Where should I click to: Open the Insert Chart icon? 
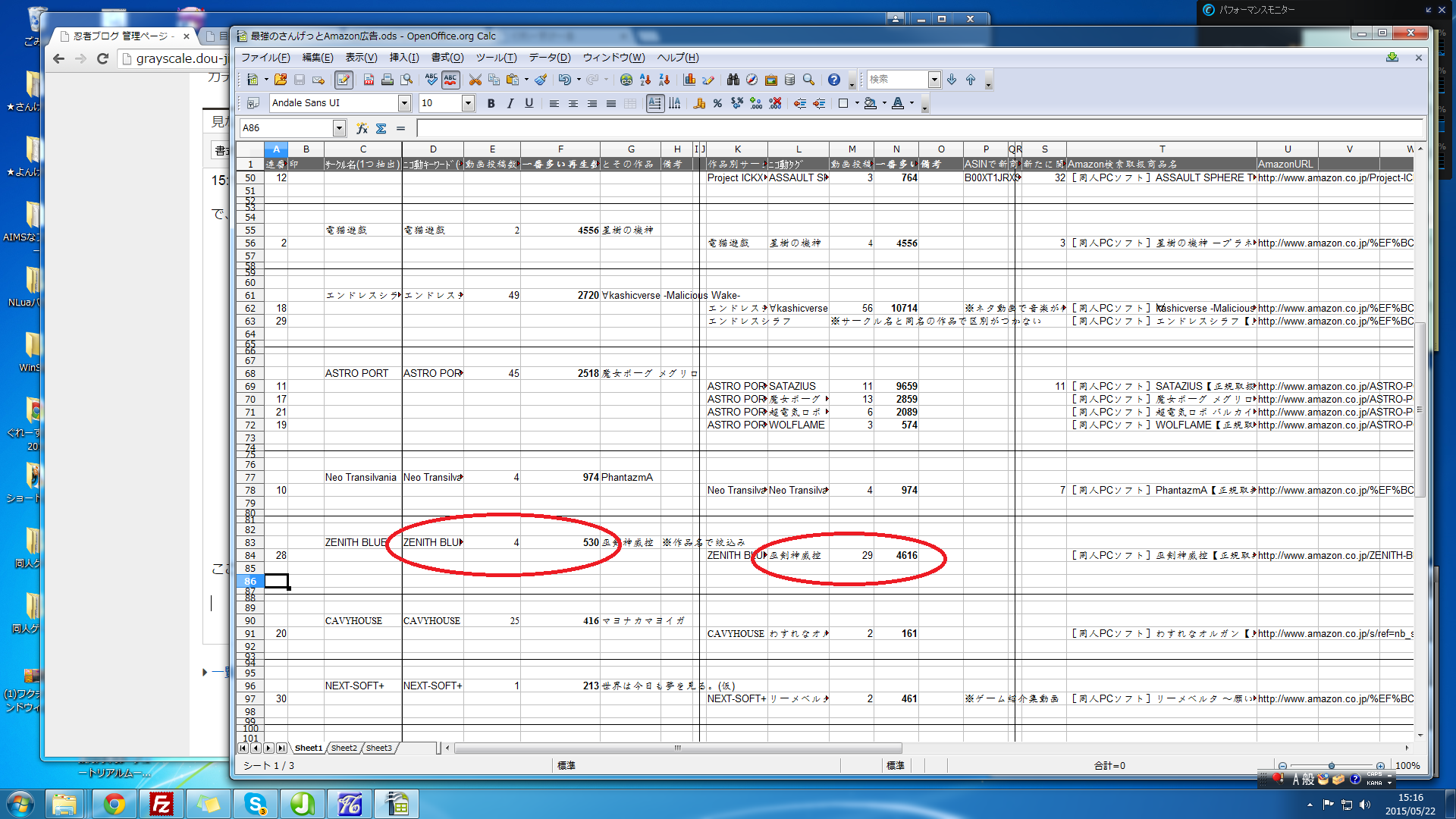pos(689,80)
